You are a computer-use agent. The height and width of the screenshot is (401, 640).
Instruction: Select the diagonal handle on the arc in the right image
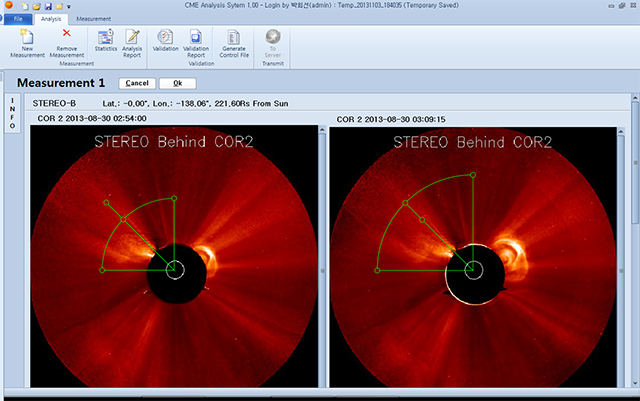405,203
